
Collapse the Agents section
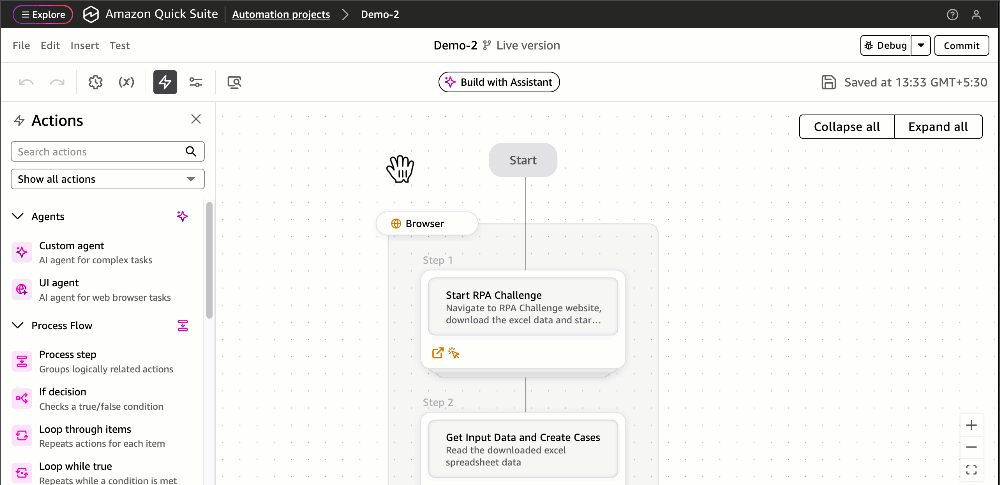[17, 216]
